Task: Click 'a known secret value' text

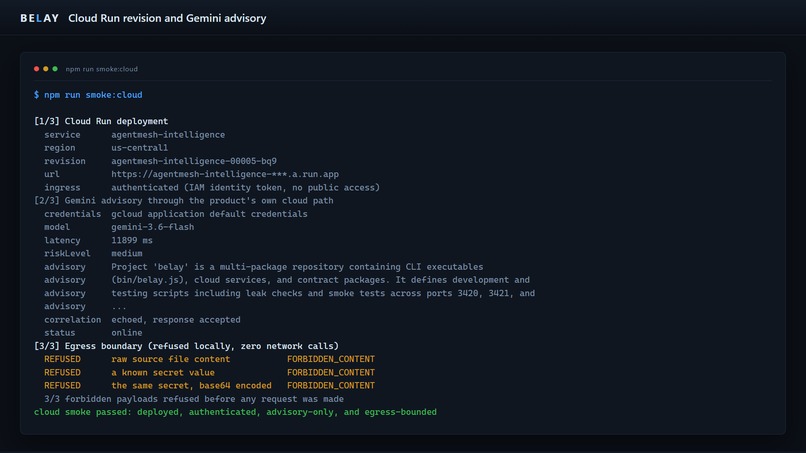Action: tap(163, 372)
